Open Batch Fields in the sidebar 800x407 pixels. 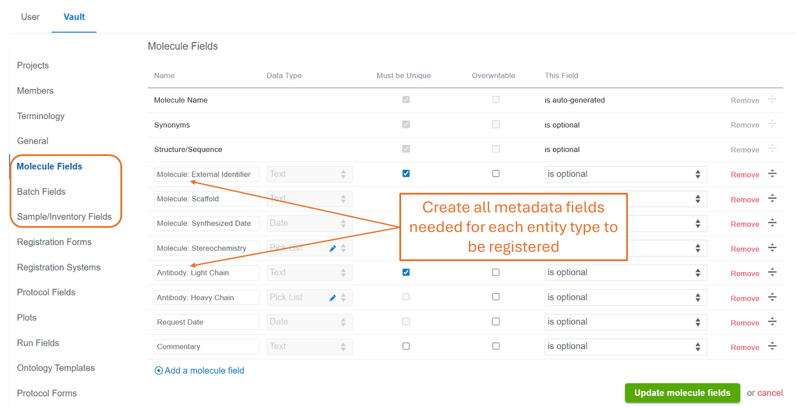click(x=41, y=191)
